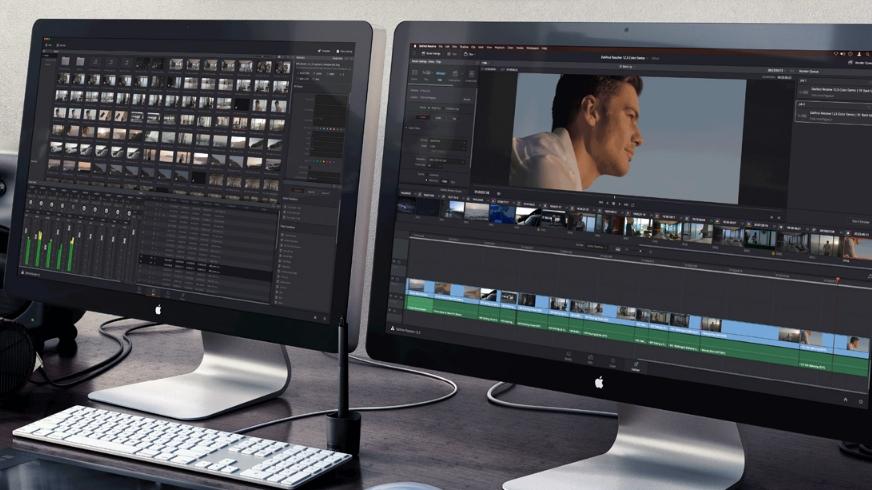Select the last render preset icon
Viewport: 872px width, 490px height.
coord(470,76)
